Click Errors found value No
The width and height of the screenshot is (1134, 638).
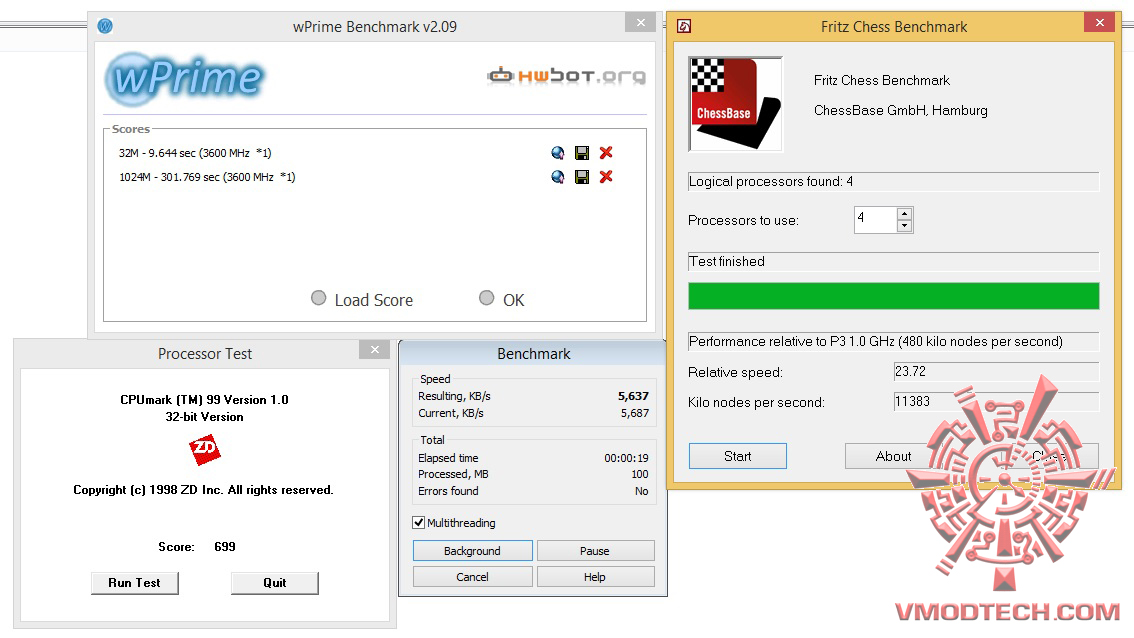point(641,491)
